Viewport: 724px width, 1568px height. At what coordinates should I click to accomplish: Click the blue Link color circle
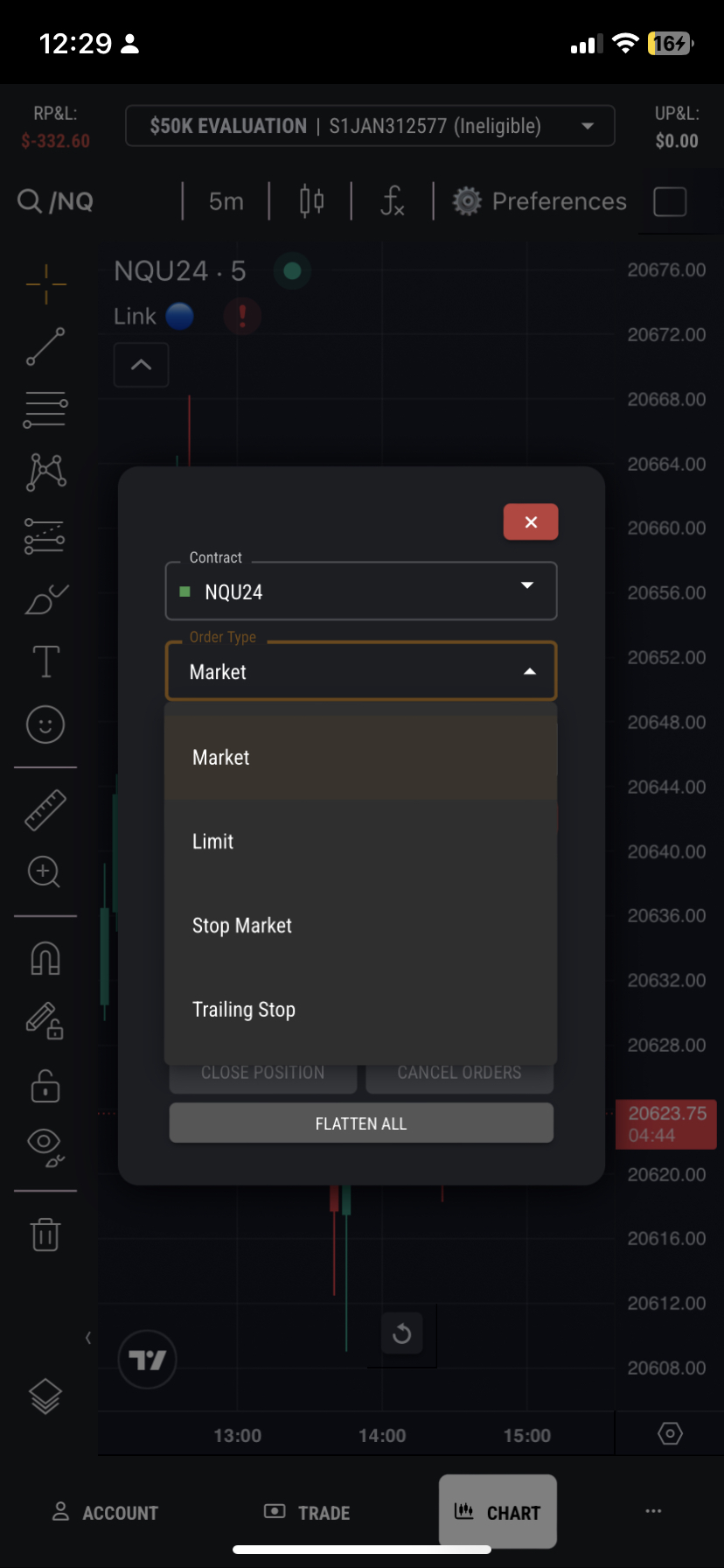(179, 316)
